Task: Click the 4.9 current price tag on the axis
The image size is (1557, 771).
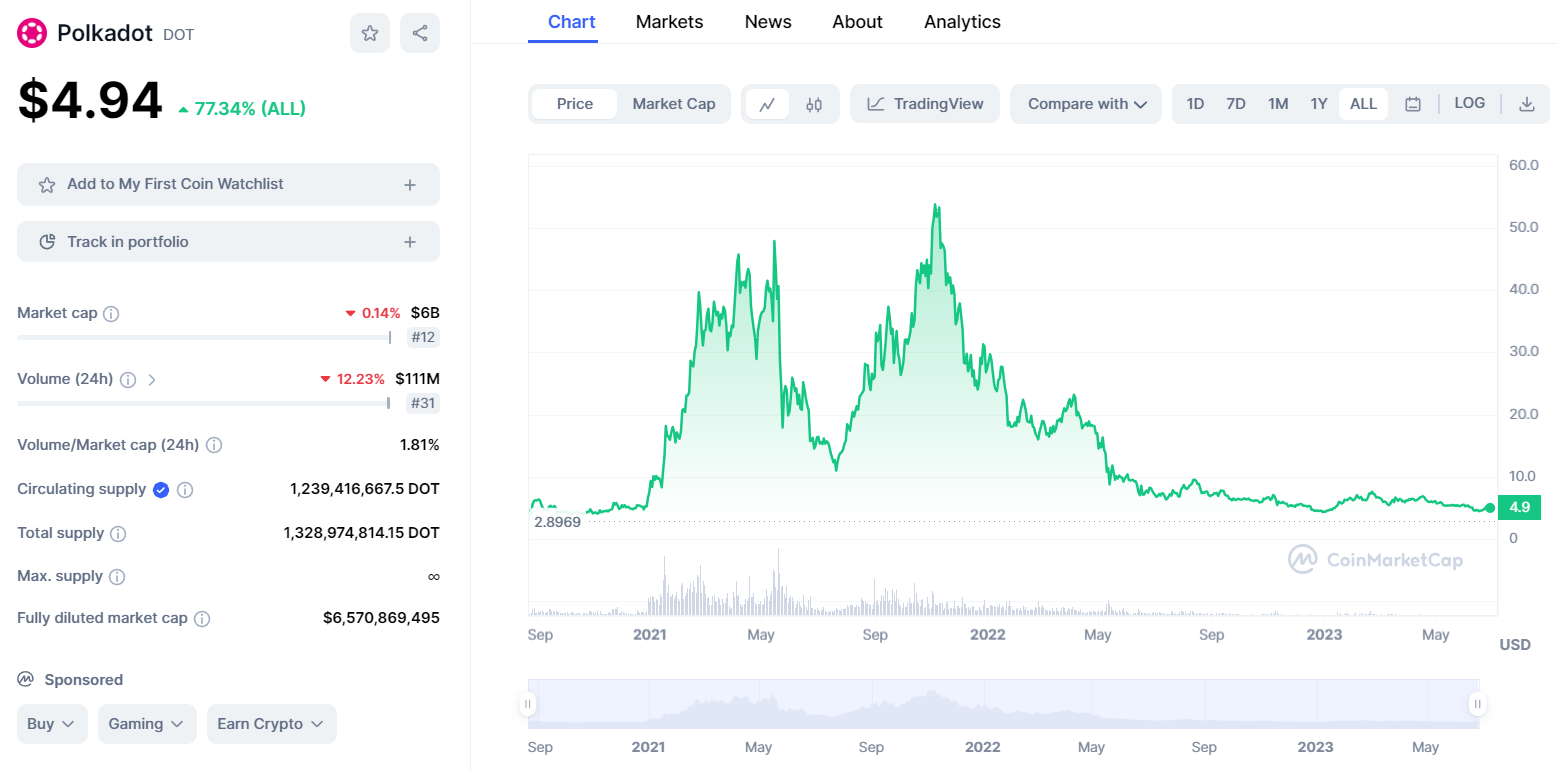Action: (1519, 508)
